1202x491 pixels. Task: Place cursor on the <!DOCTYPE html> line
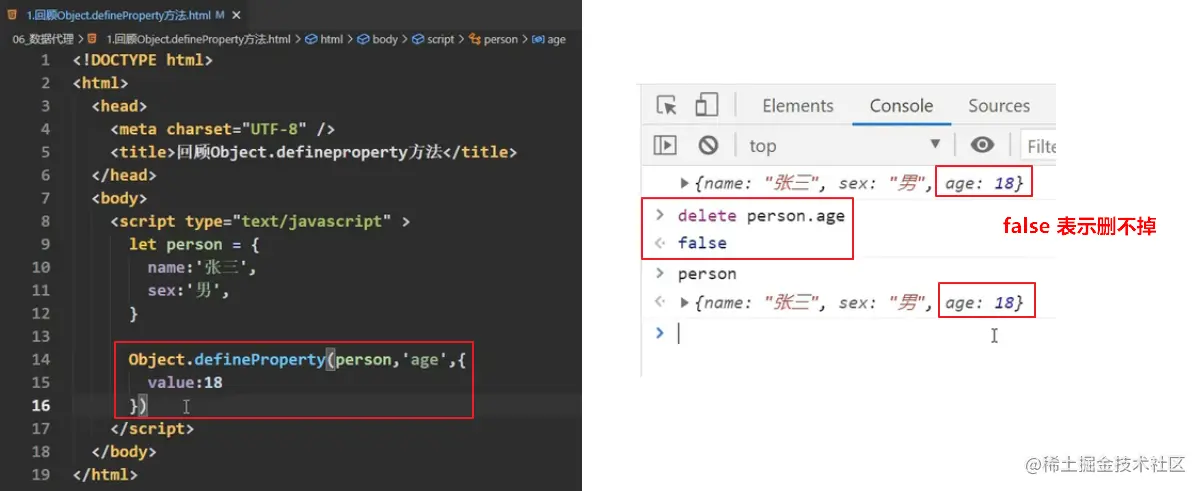(143, 60)
